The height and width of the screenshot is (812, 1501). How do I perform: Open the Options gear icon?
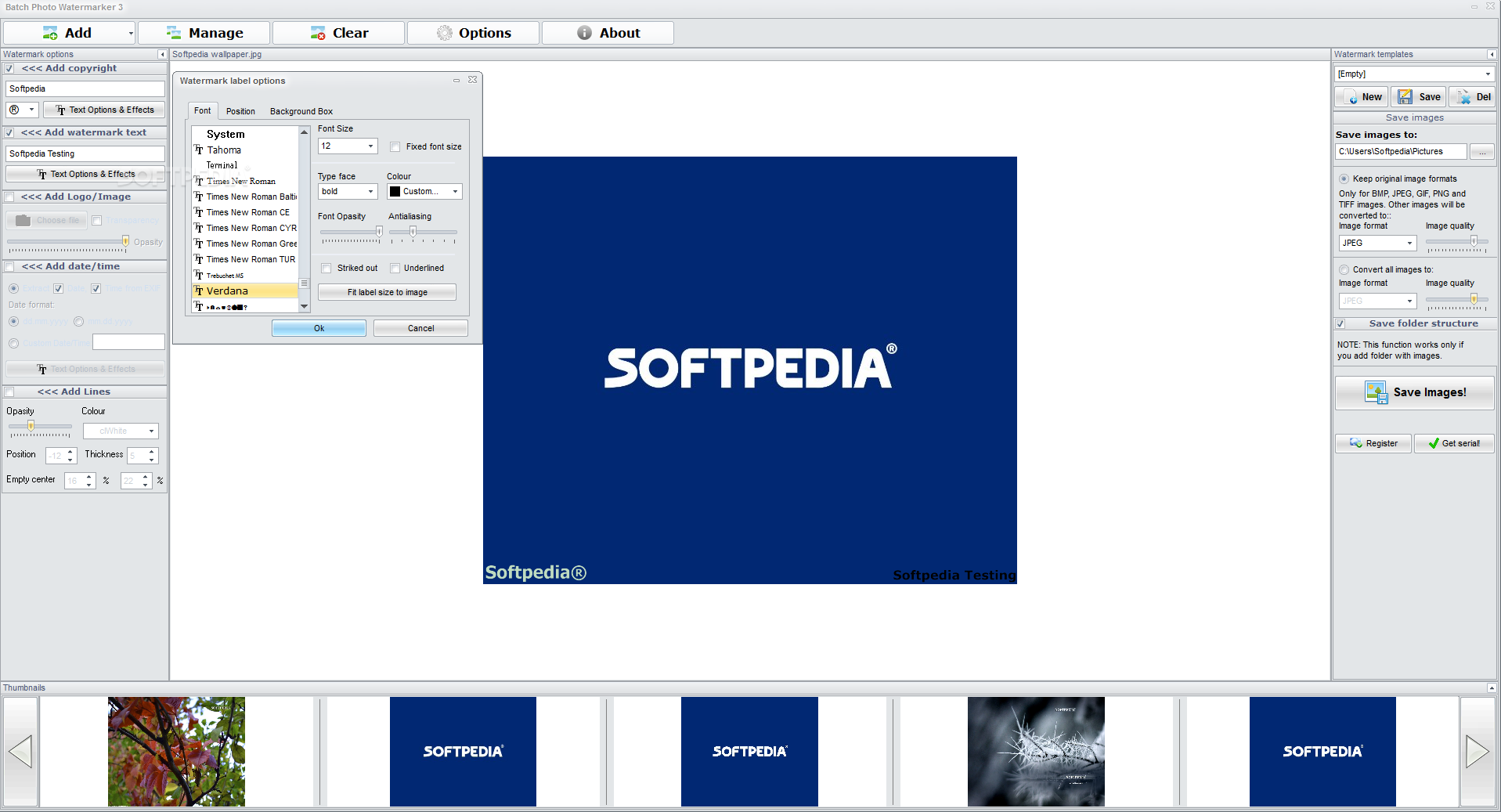pyautogui.click(x=445, y=33)
